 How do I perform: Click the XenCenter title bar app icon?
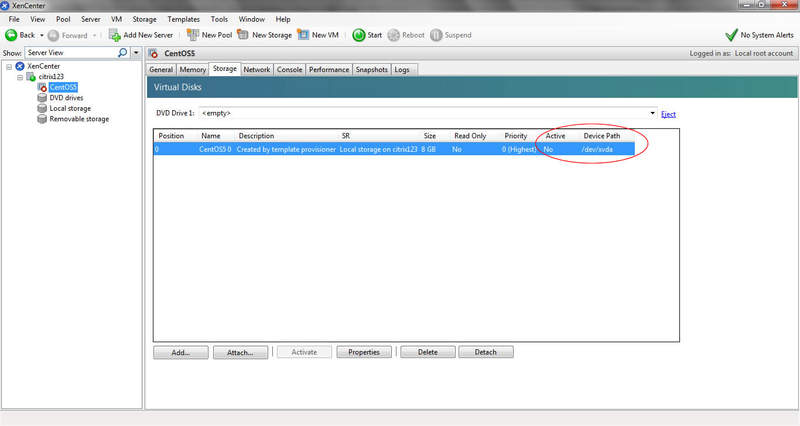5,6
